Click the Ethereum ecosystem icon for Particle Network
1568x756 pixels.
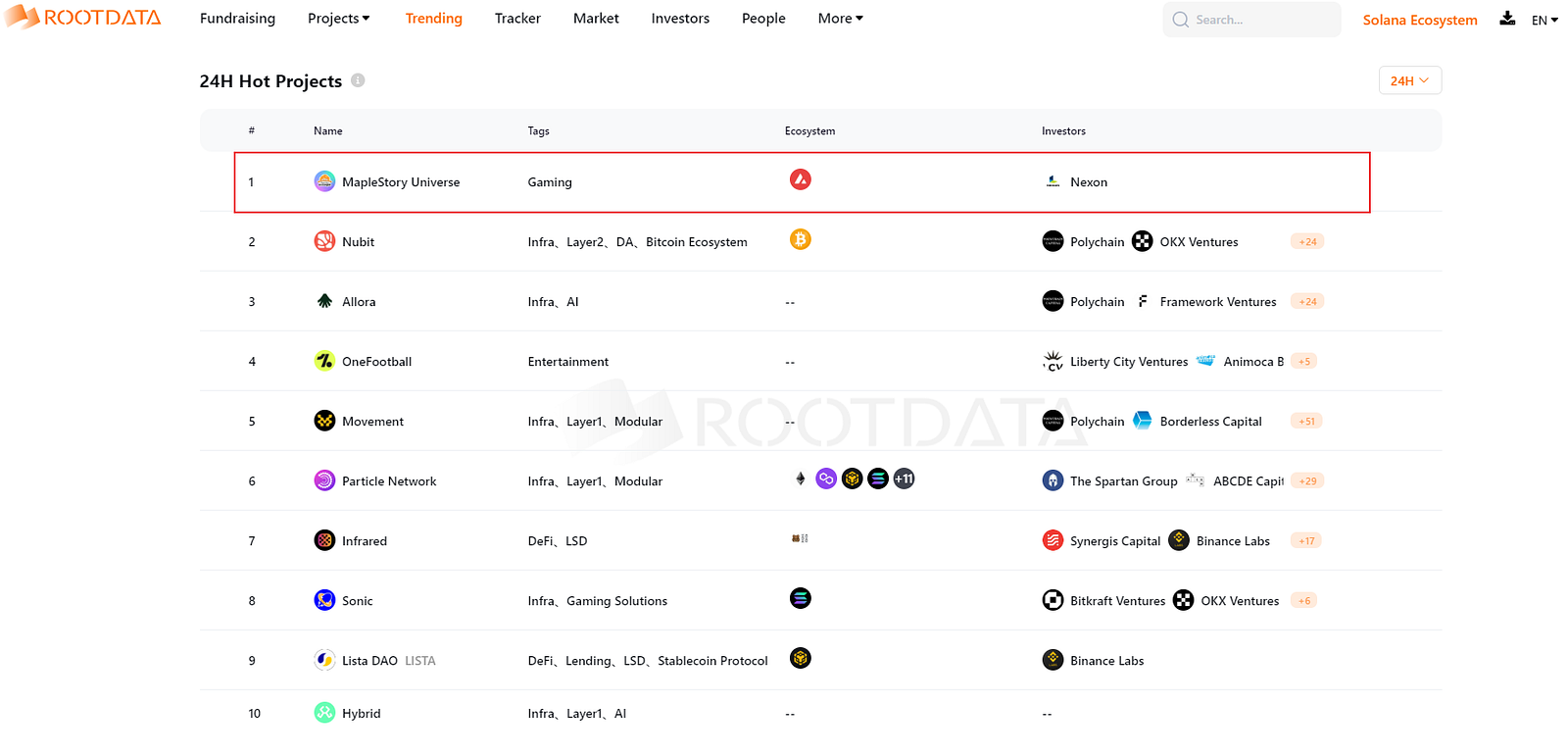click(801, 479)
